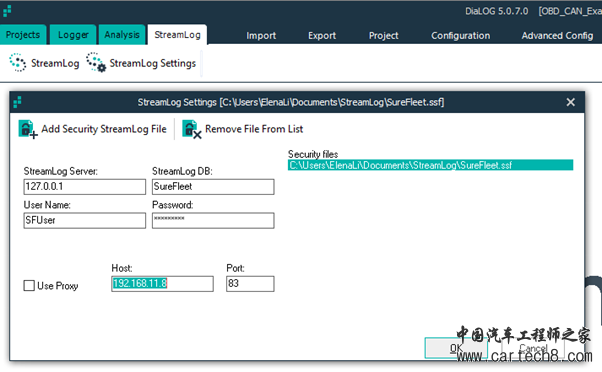Select the StreamLog tab

177,35
